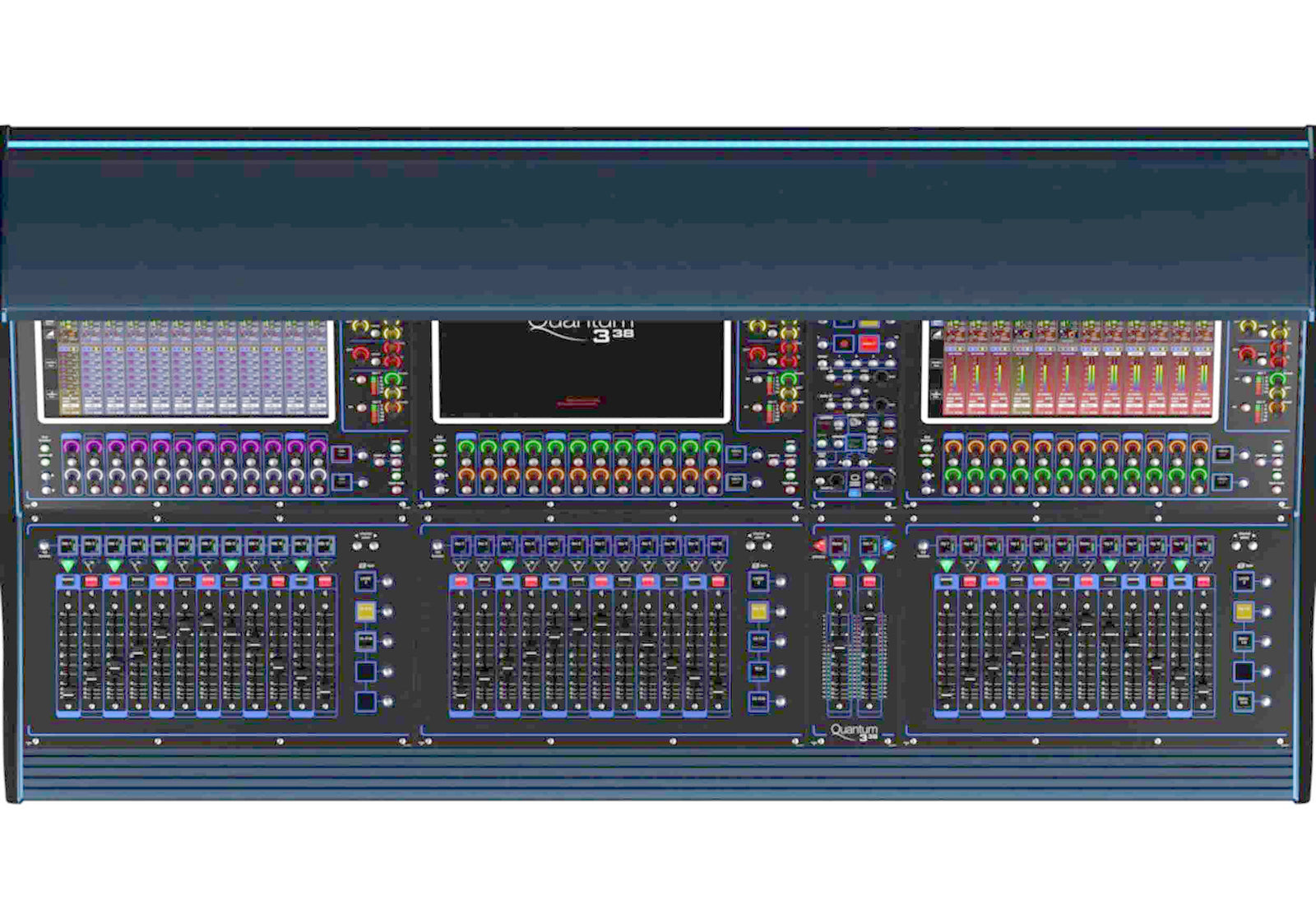Toggle red mute on last channel of right bank
This screenshot has height=924, width=1316.
click(1203, 582)
